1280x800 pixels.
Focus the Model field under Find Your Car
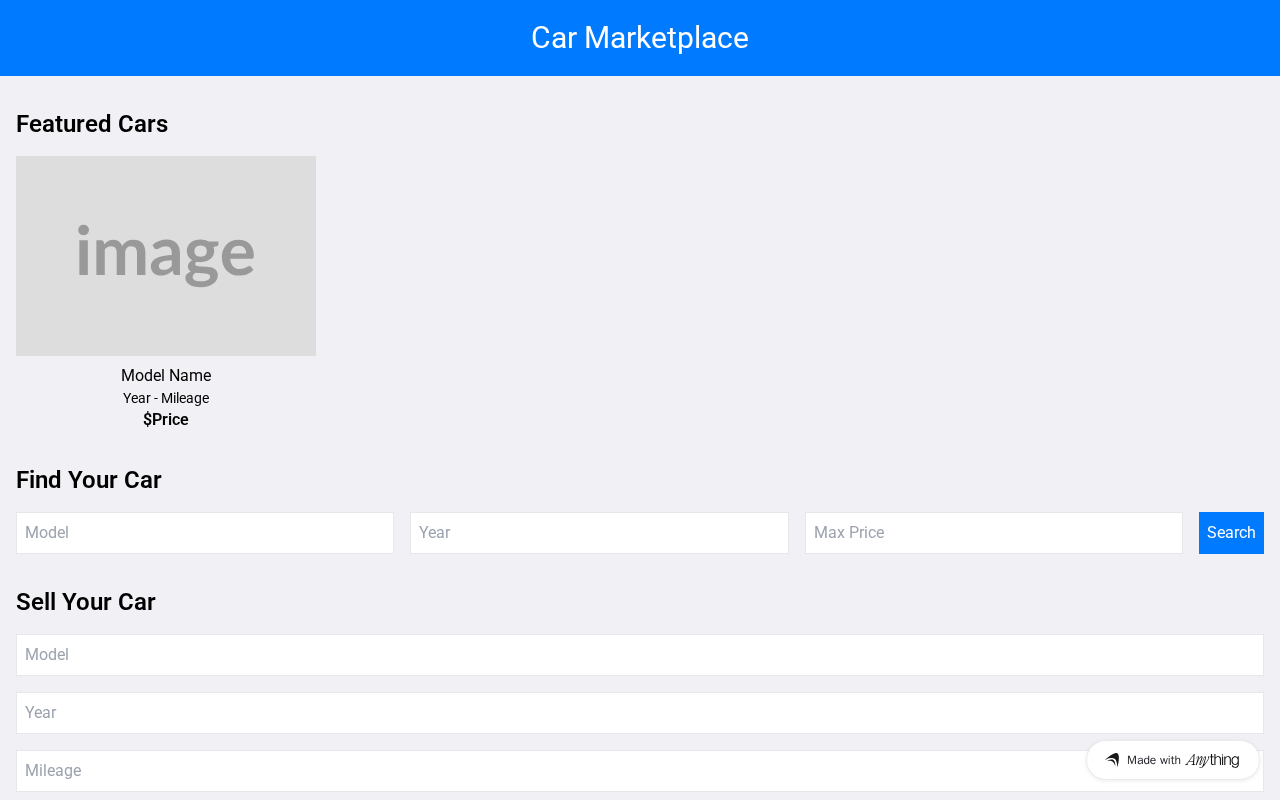coord(205,533)
